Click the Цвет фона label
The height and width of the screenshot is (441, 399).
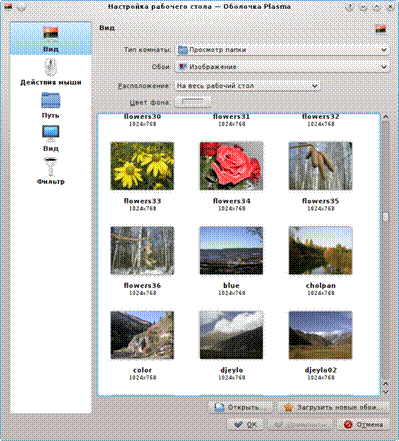coord(150,102)
